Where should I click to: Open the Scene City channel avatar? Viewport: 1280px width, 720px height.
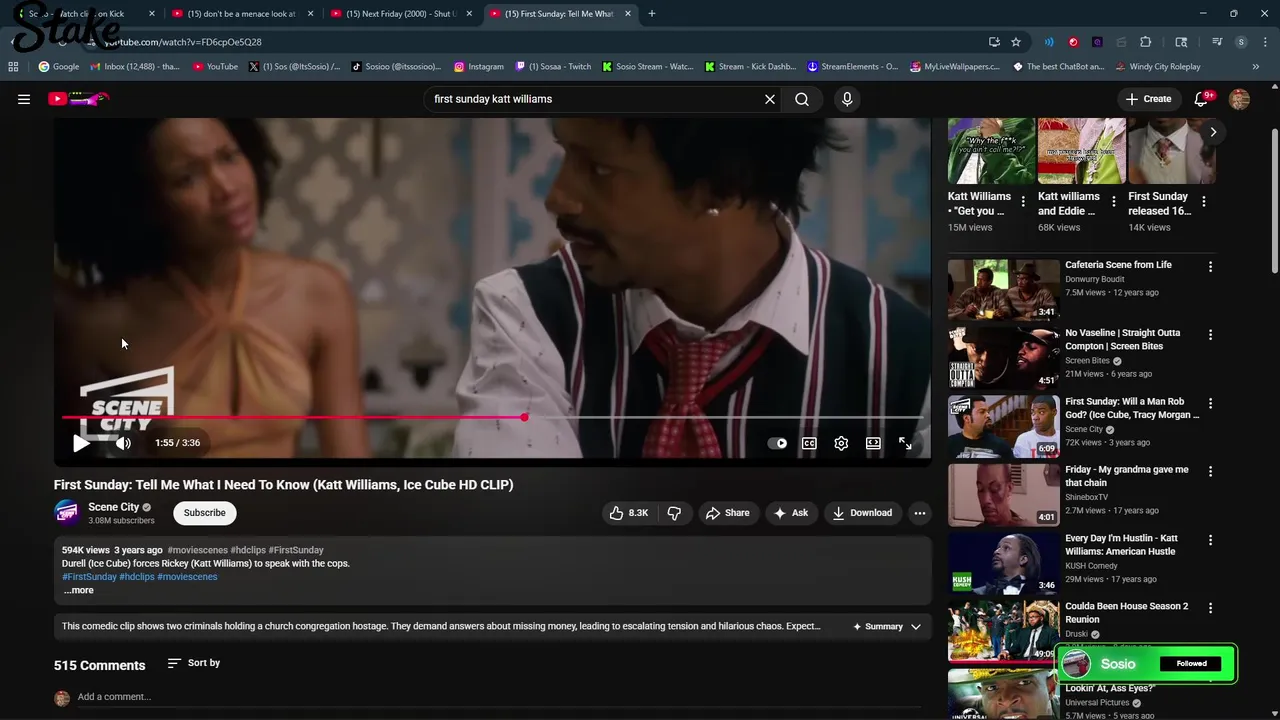(x=67, y=512)
